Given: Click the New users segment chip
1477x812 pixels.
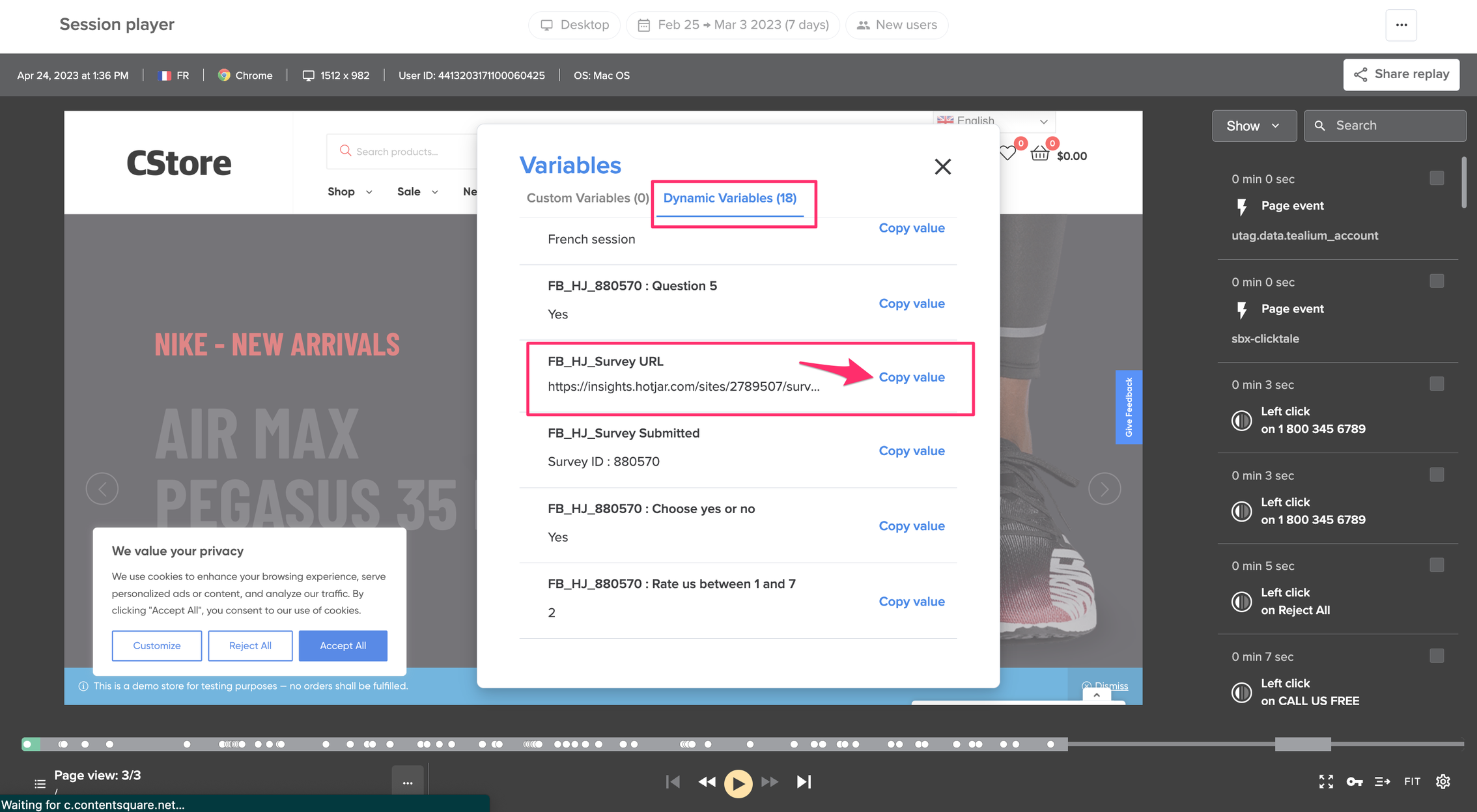Looking at the screenshot, I should [x=897, y=25].
